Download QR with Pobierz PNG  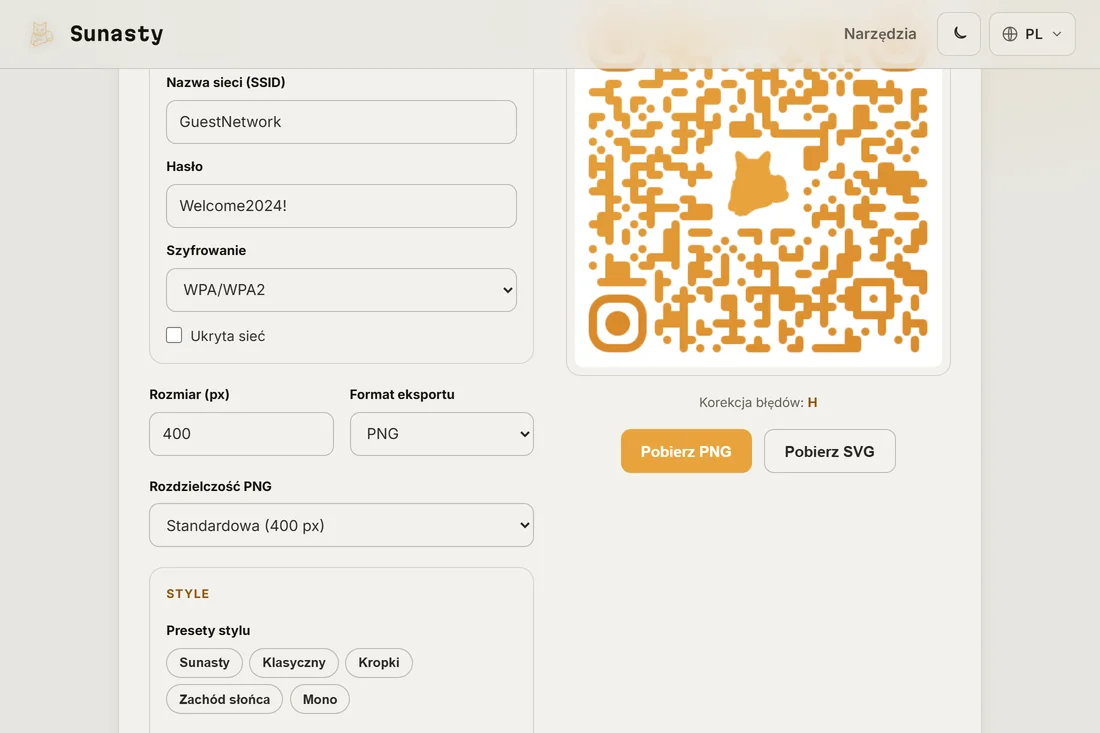686,451
